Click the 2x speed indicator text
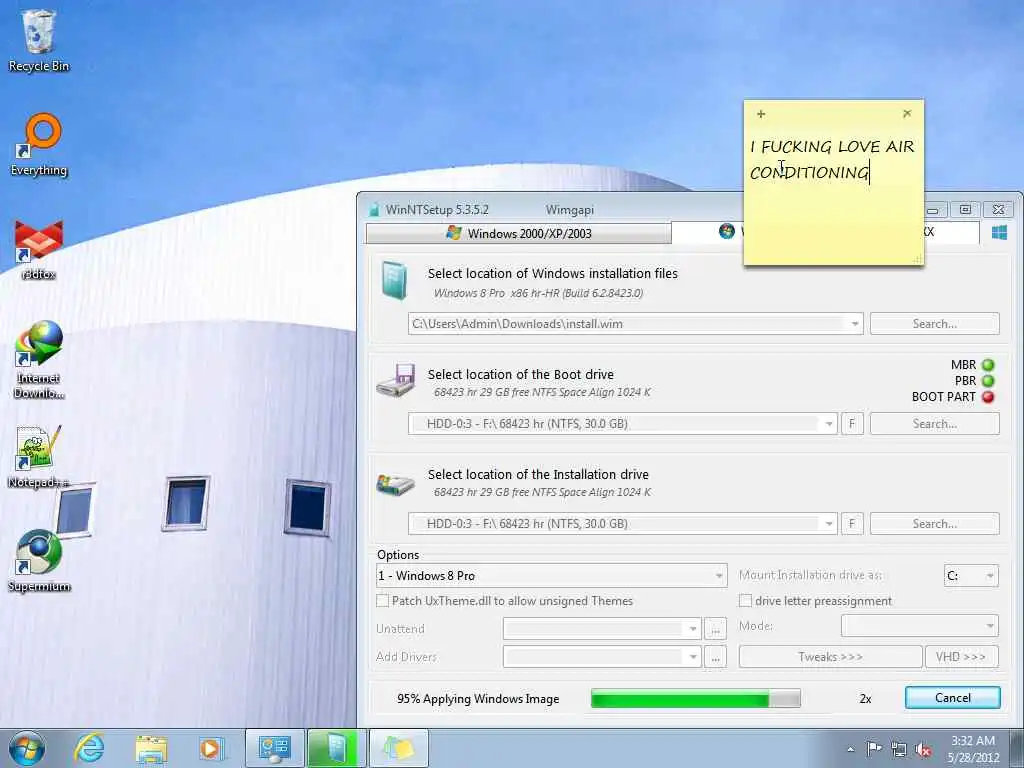 click(865, 699)
